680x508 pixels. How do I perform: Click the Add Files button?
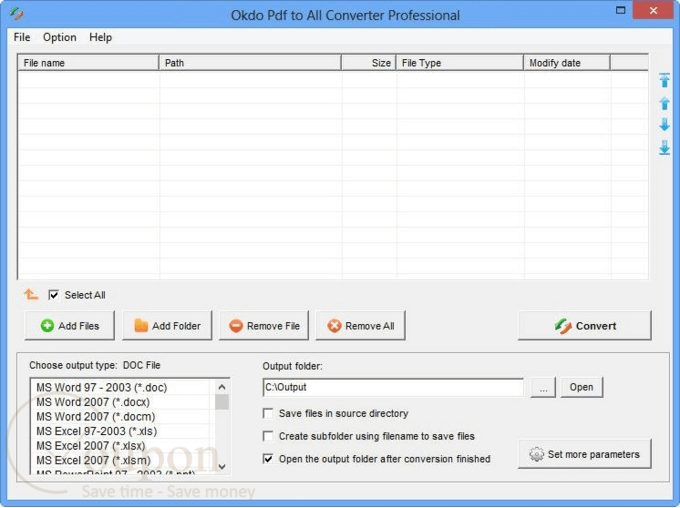point(70,325)
